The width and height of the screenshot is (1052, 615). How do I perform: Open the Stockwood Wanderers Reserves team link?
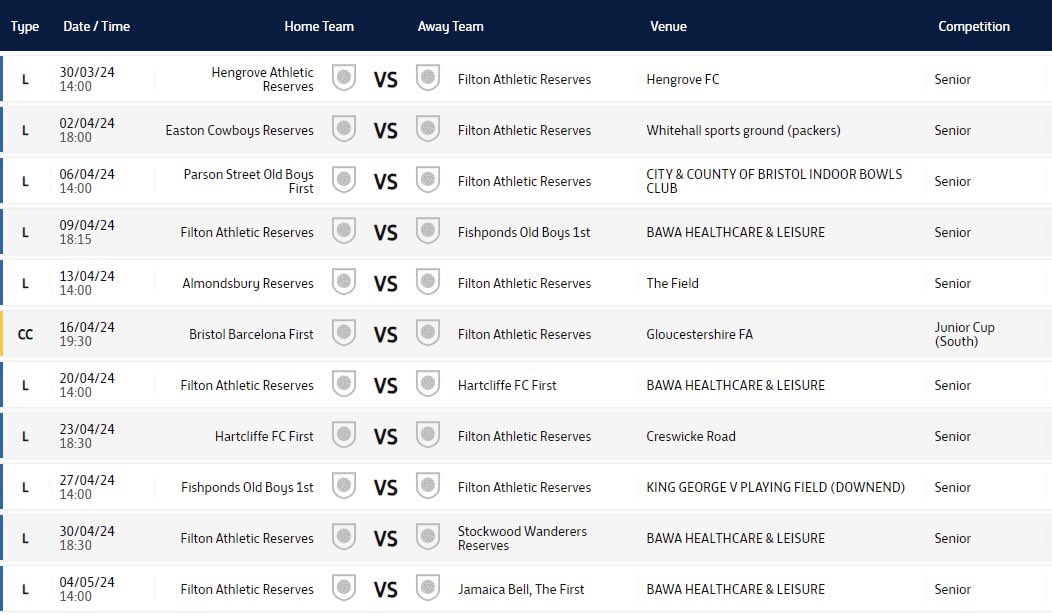522,538
